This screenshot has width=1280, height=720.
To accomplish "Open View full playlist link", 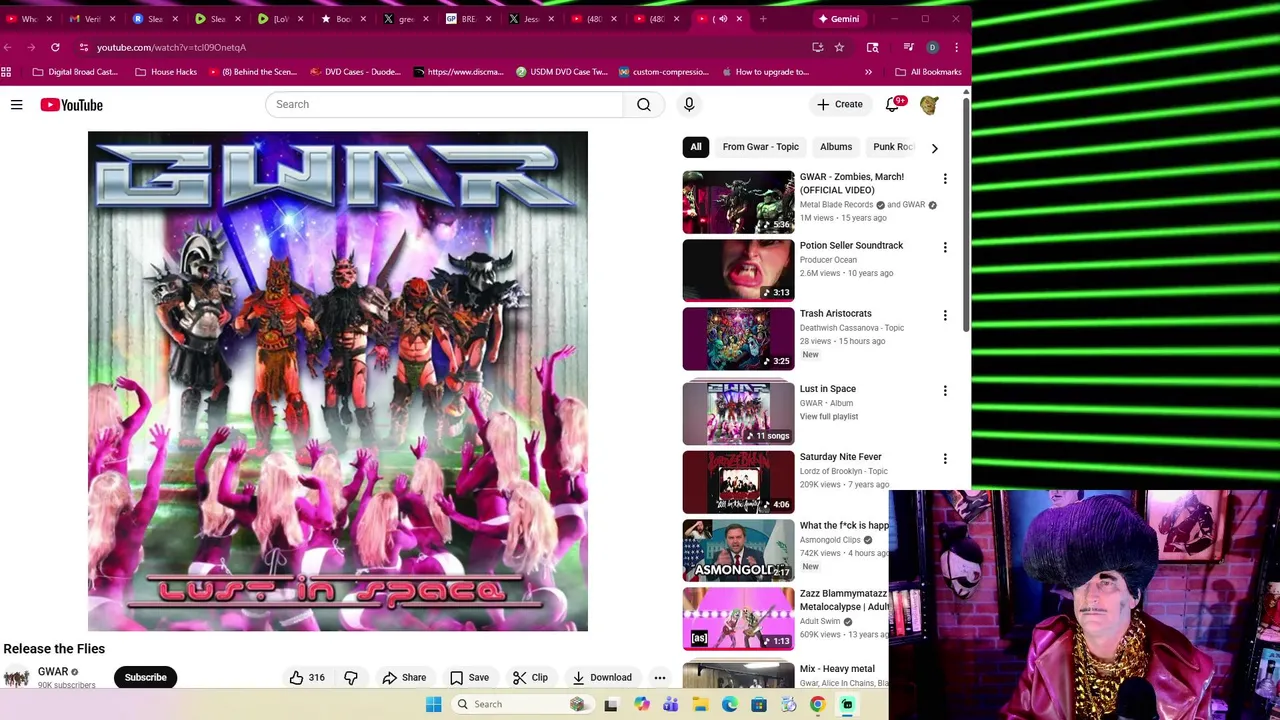I will coord(829,417).
